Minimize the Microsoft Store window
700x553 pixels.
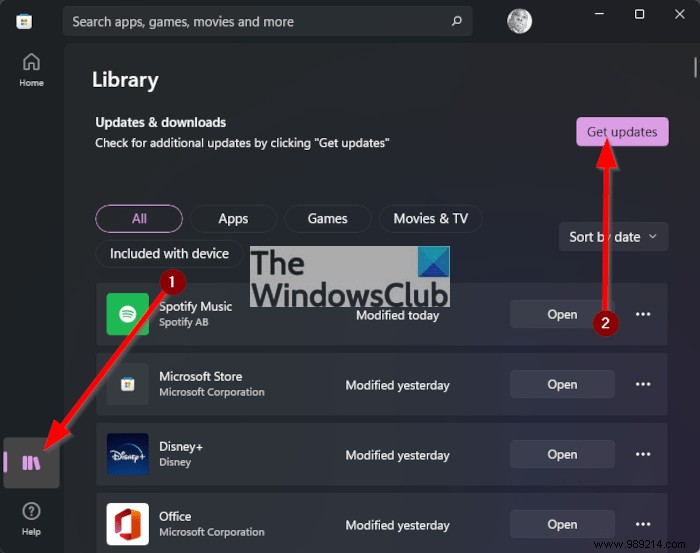pos(600,14)
